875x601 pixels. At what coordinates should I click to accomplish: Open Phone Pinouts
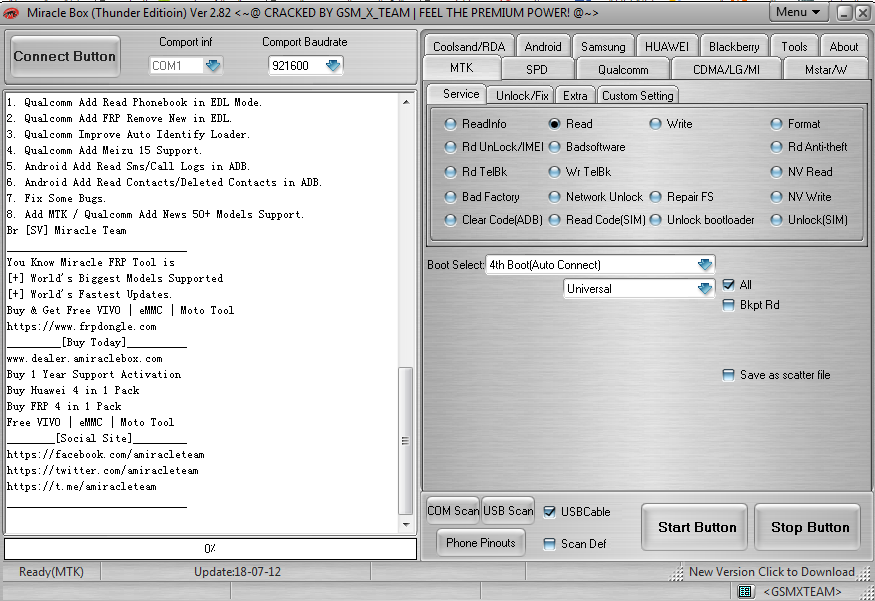[480, 542]
